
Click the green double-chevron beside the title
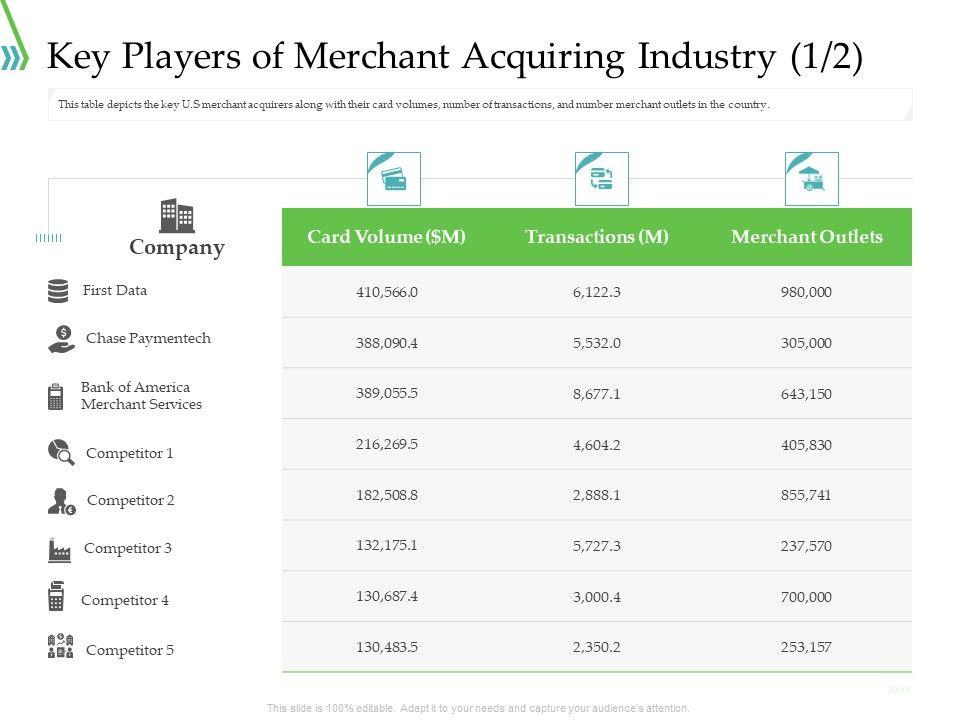15,59
